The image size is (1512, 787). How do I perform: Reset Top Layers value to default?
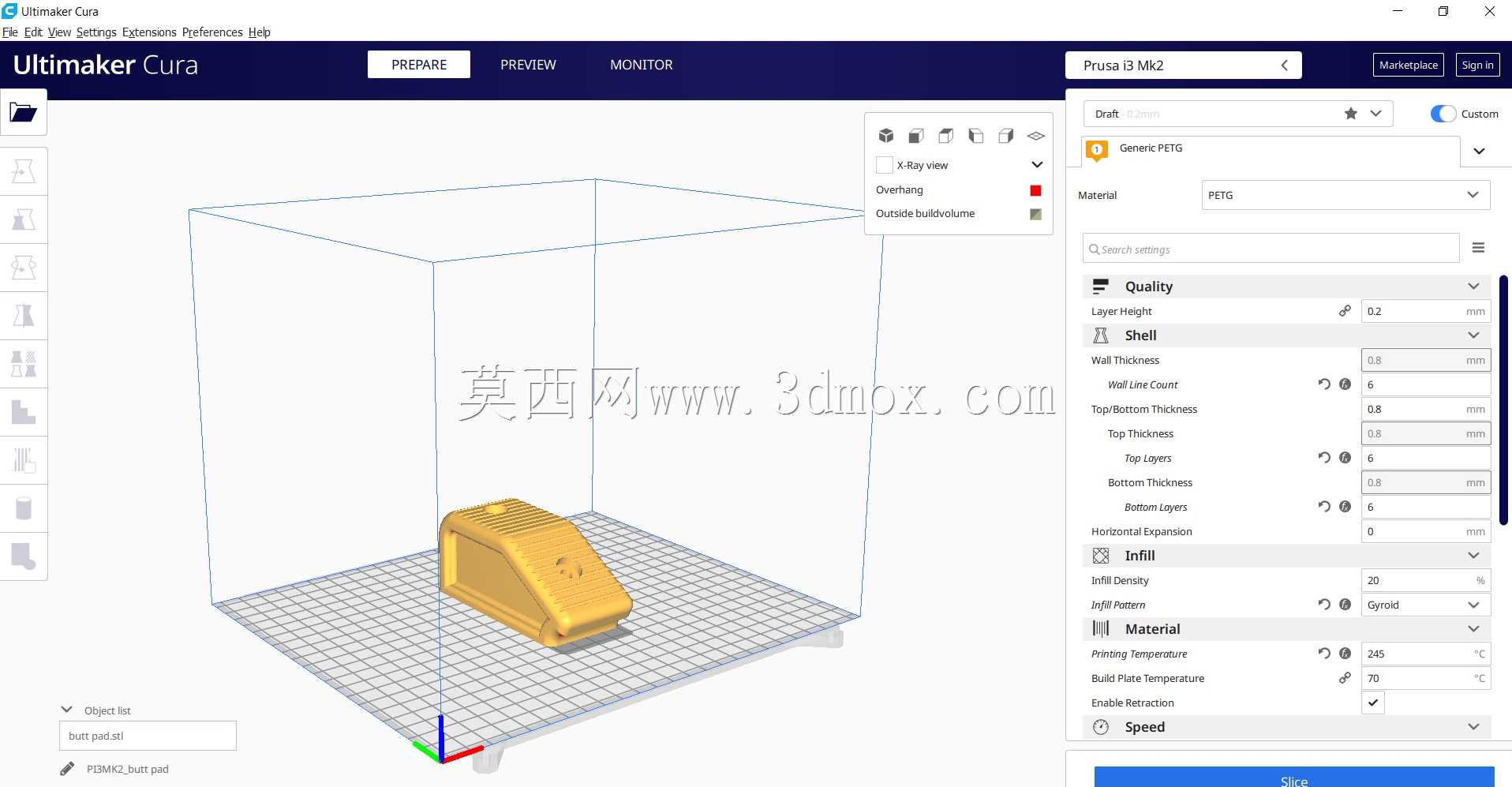click(1324, 458)
